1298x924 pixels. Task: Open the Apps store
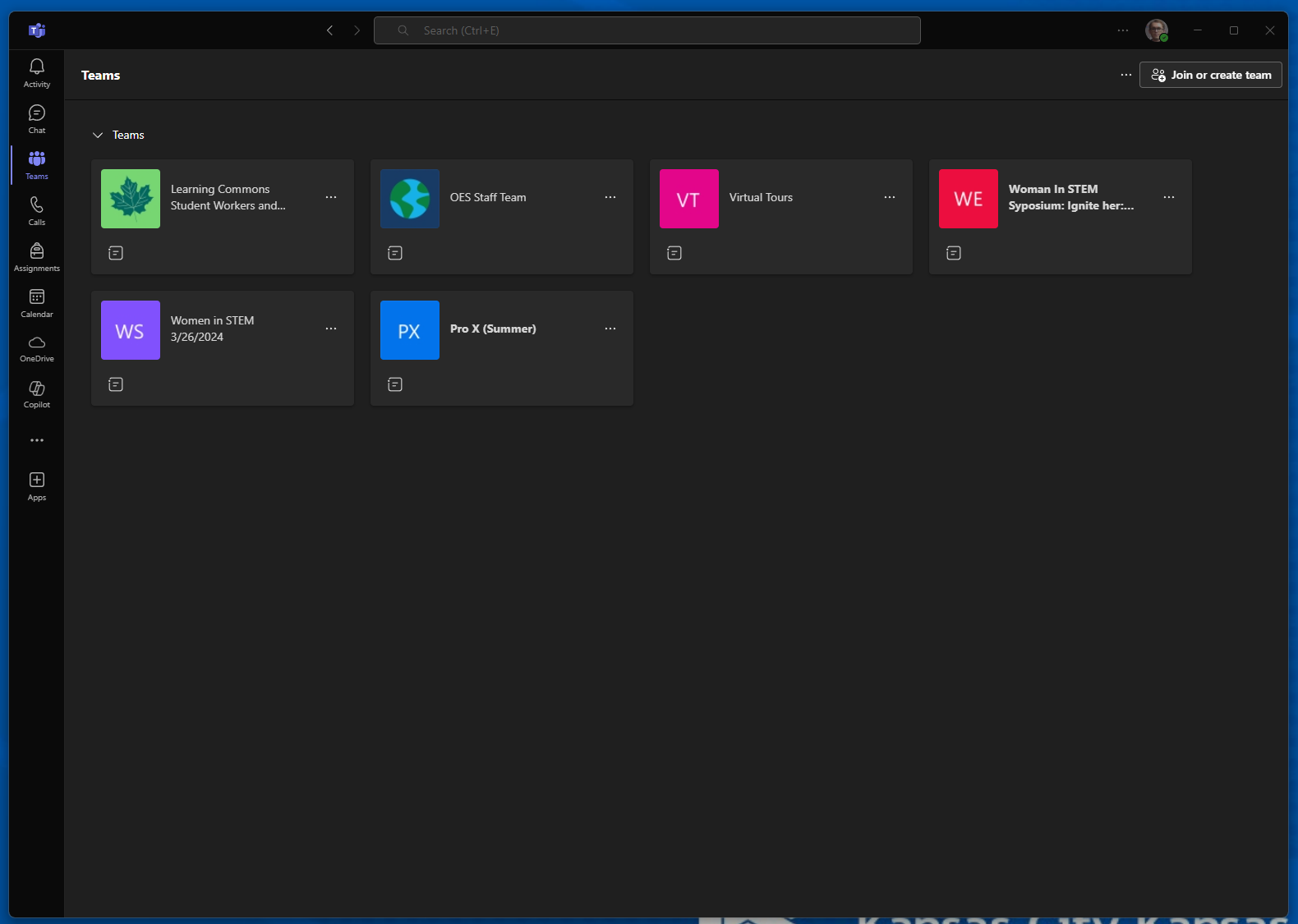[37, 486]
